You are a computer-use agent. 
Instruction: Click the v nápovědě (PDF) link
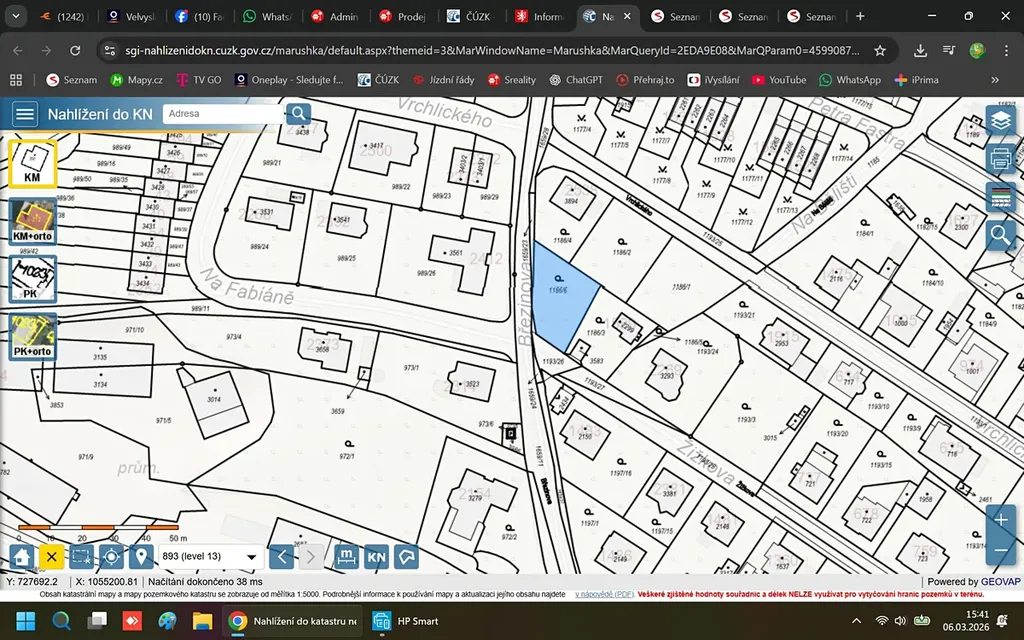(x=603, y=594)
